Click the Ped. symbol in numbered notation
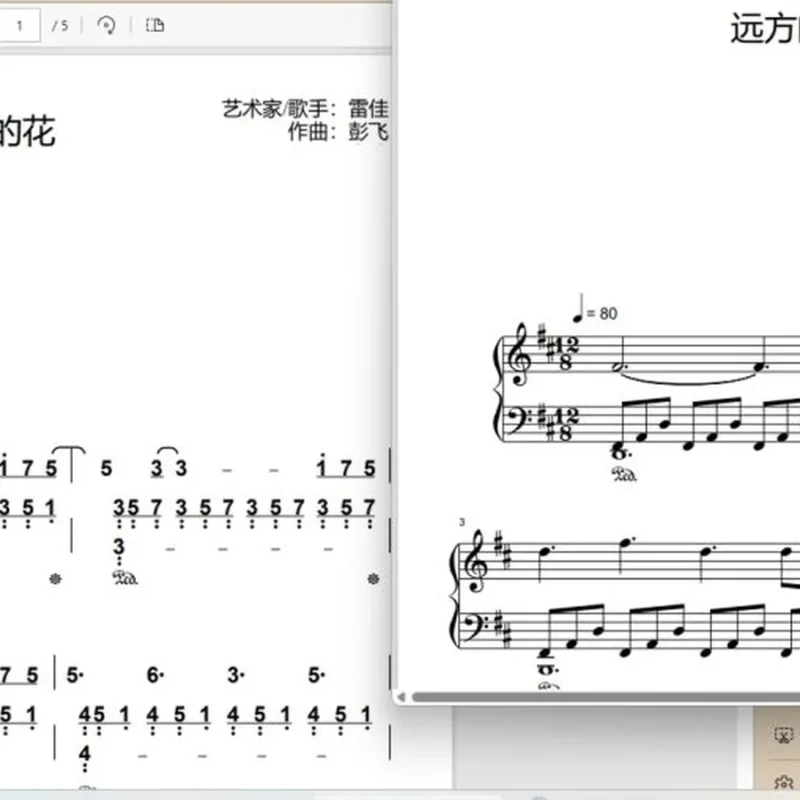Image resolution: width=800 pixels, height=800 pixels. coord(125,578)
